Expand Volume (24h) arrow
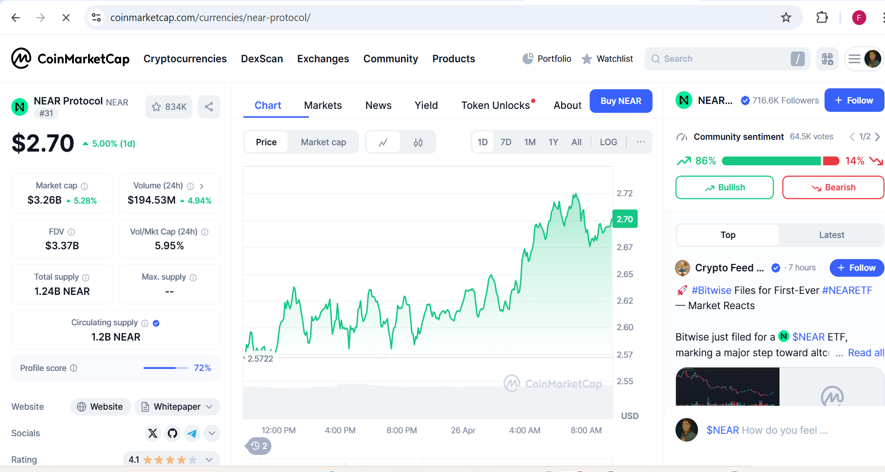 [x=201, y=186]
